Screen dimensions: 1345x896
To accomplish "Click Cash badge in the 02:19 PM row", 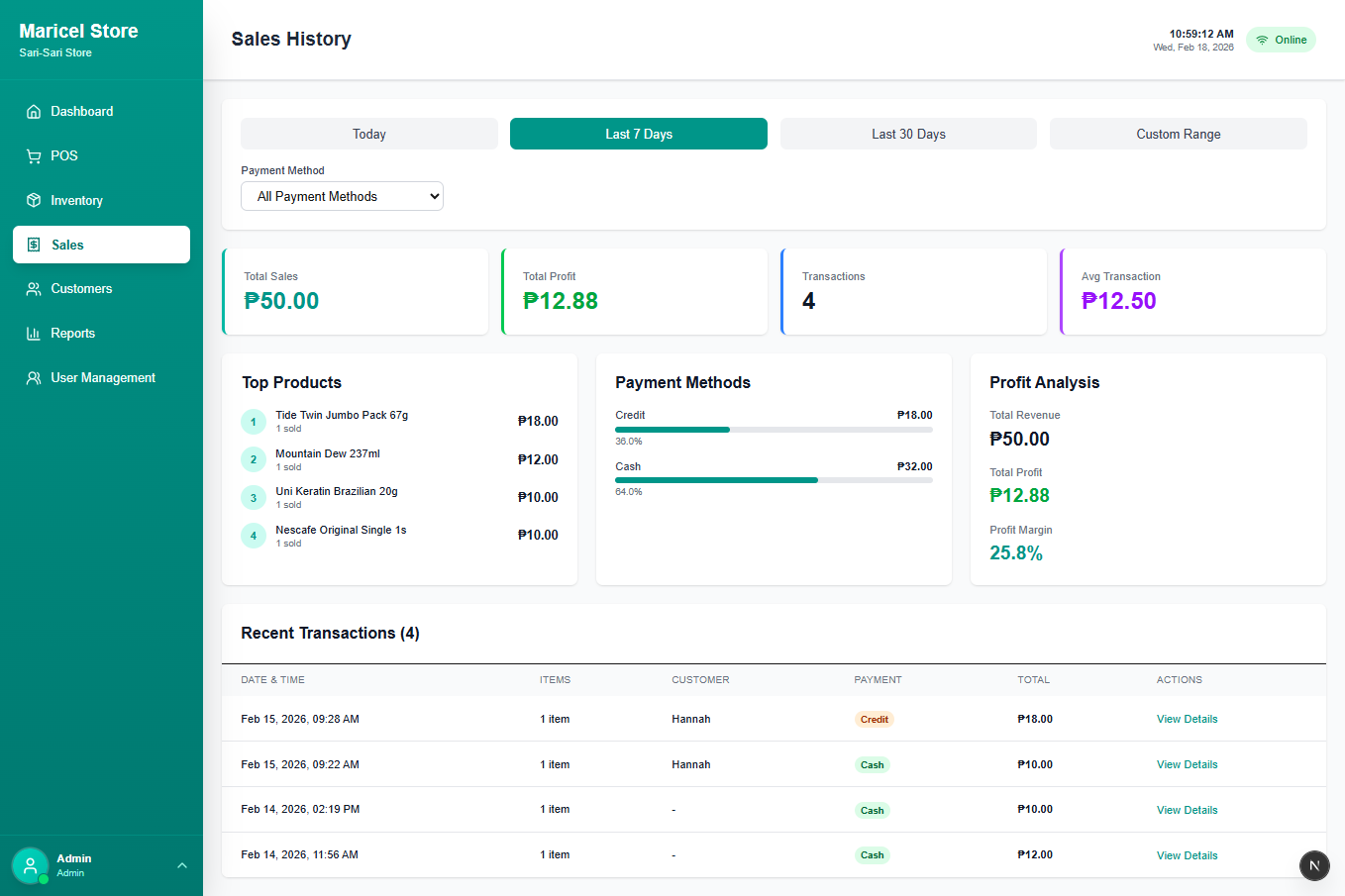I will pyautogui.click(x=872, y=810).
